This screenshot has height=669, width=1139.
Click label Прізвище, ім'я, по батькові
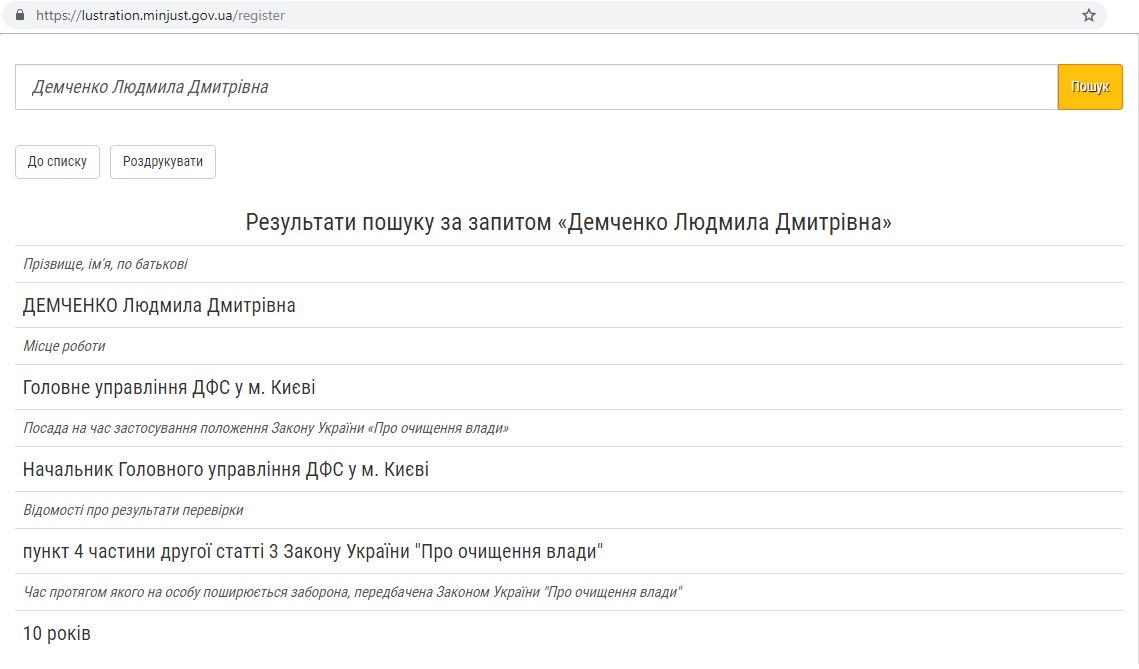[x=105, y=264]
